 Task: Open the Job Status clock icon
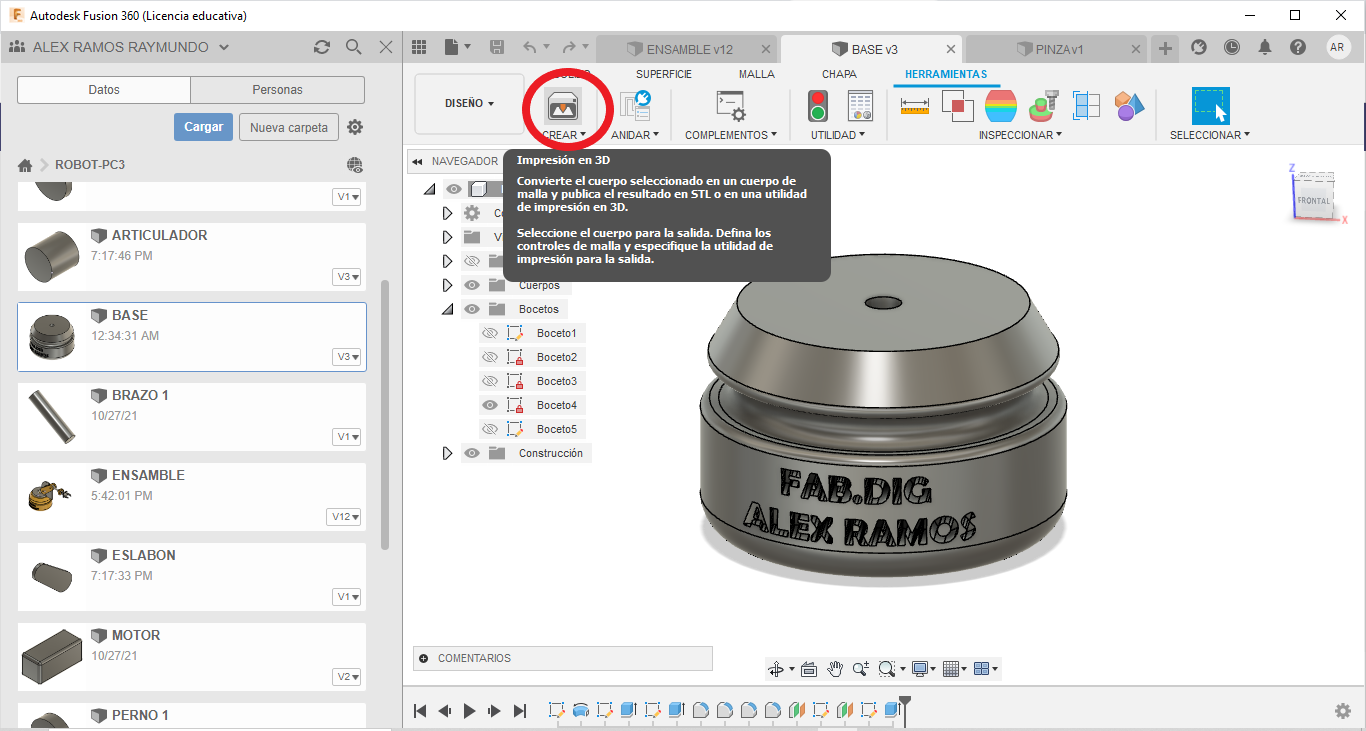(1232, 47)
